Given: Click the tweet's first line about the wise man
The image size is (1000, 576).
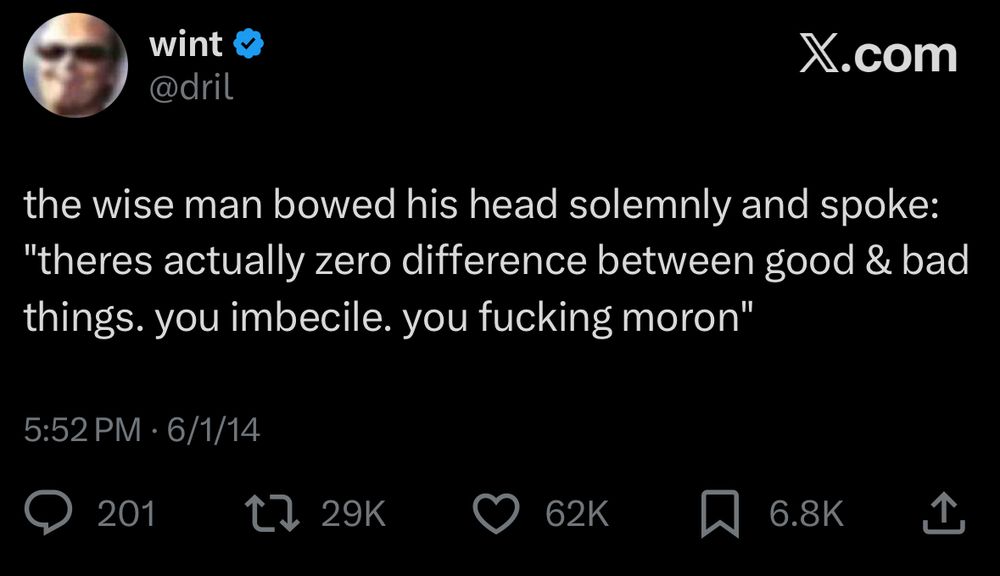Looking at the screenshot, I should 480,205.
